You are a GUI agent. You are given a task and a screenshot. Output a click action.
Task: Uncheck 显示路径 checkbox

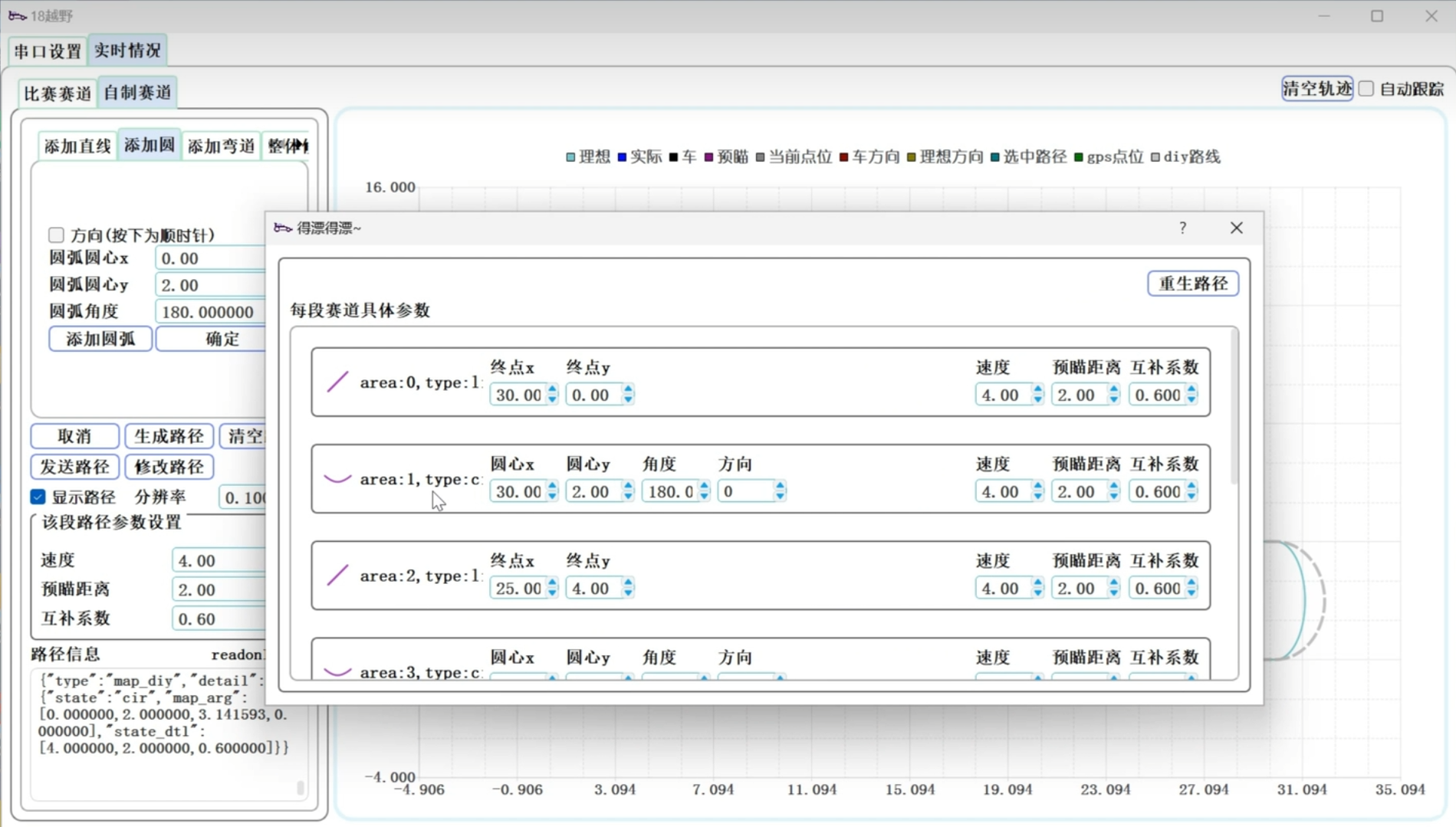pyautogui.click(x=38, y=497)
